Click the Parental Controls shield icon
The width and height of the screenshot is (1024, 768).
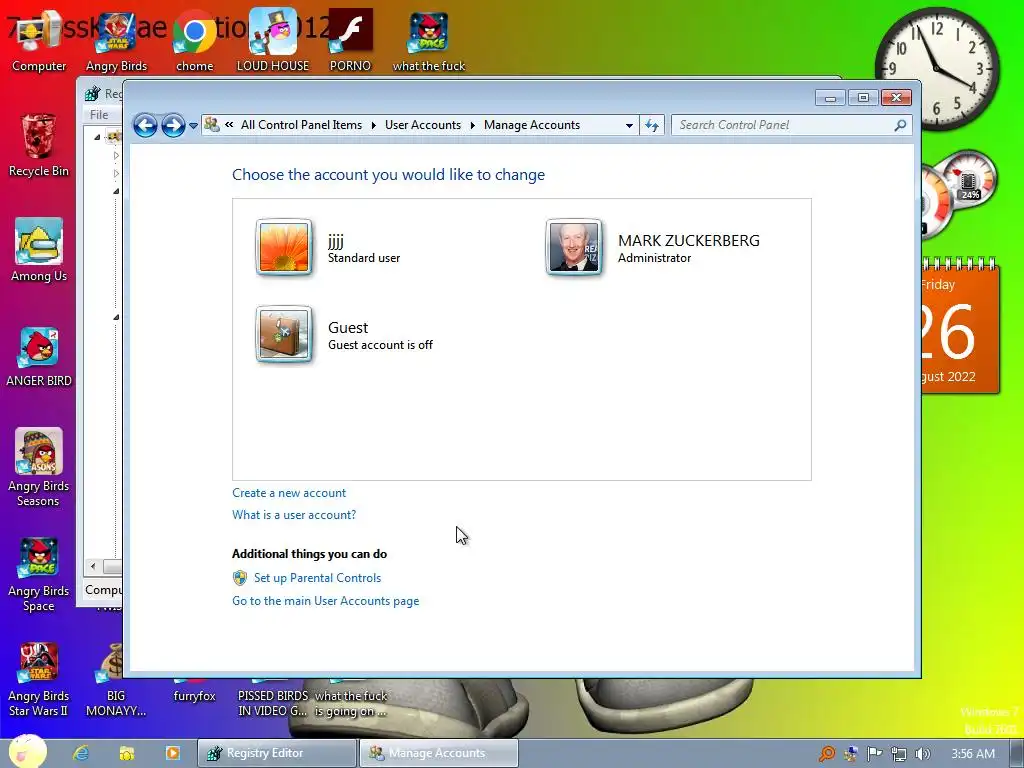pos(240,578)
